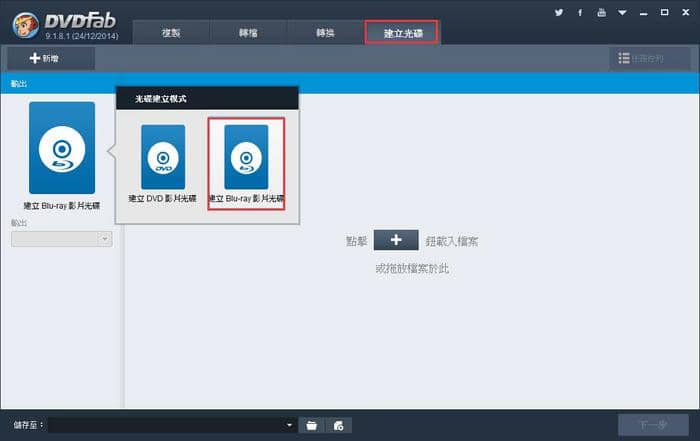Image resolution: width=700 pixels, height=441 pixels.
Task: Click the center plus button to load files
Action: click(396, 240)
